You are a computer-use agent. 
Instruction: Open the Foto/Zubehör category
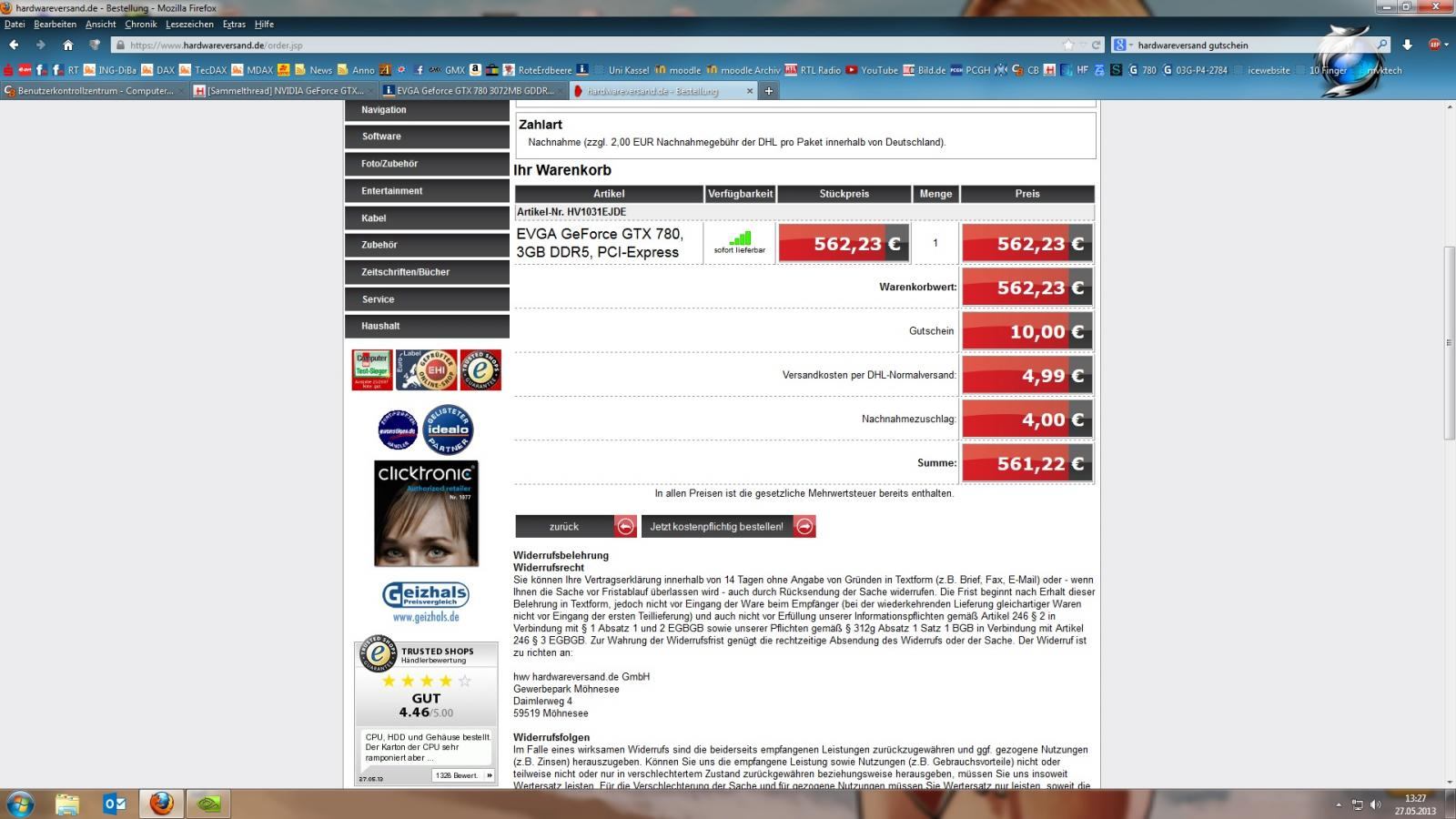(x=427, y=164)
